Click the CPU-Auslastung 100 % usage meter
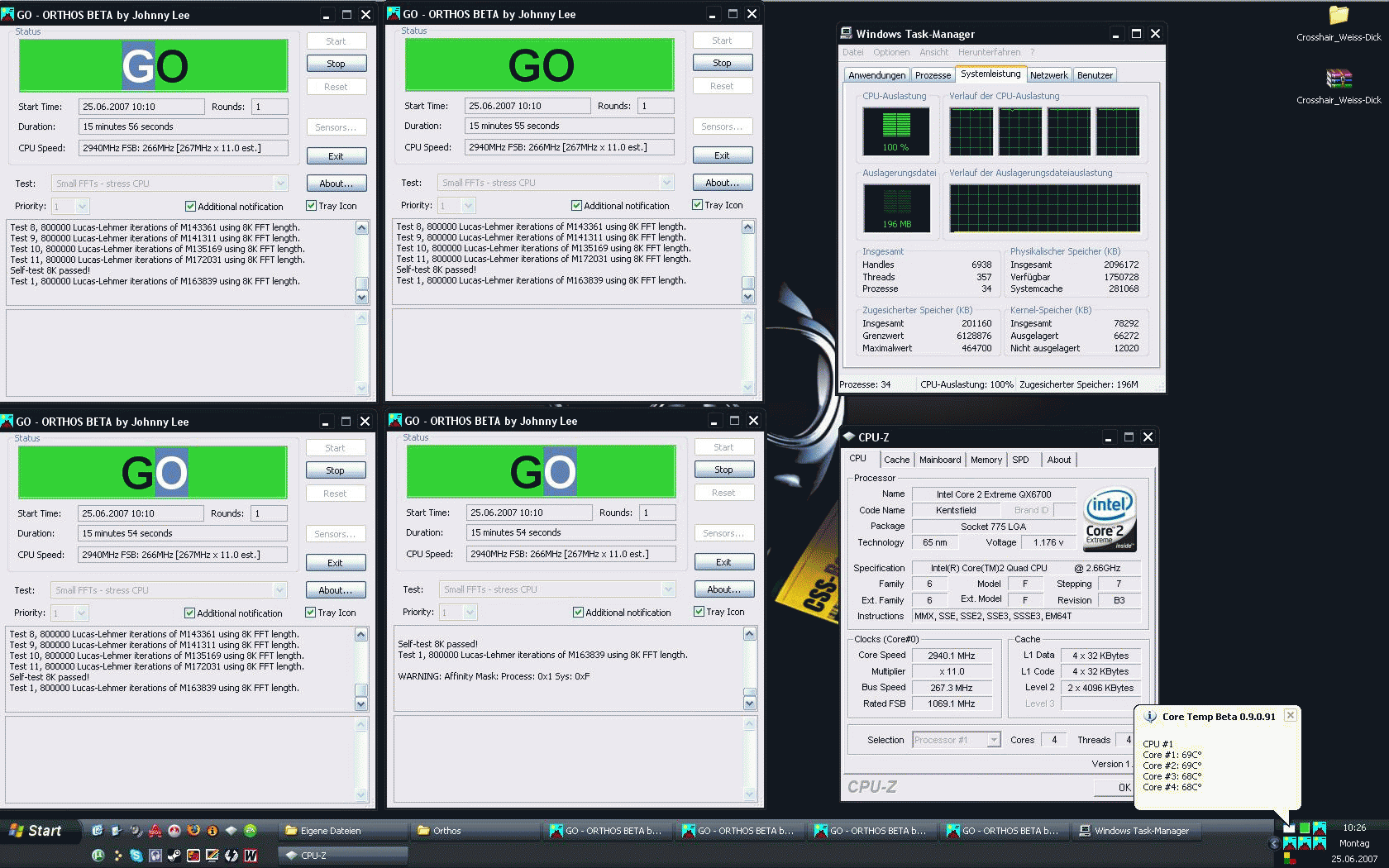Viewport: 1389px width, 868px height. click(896, 131)
